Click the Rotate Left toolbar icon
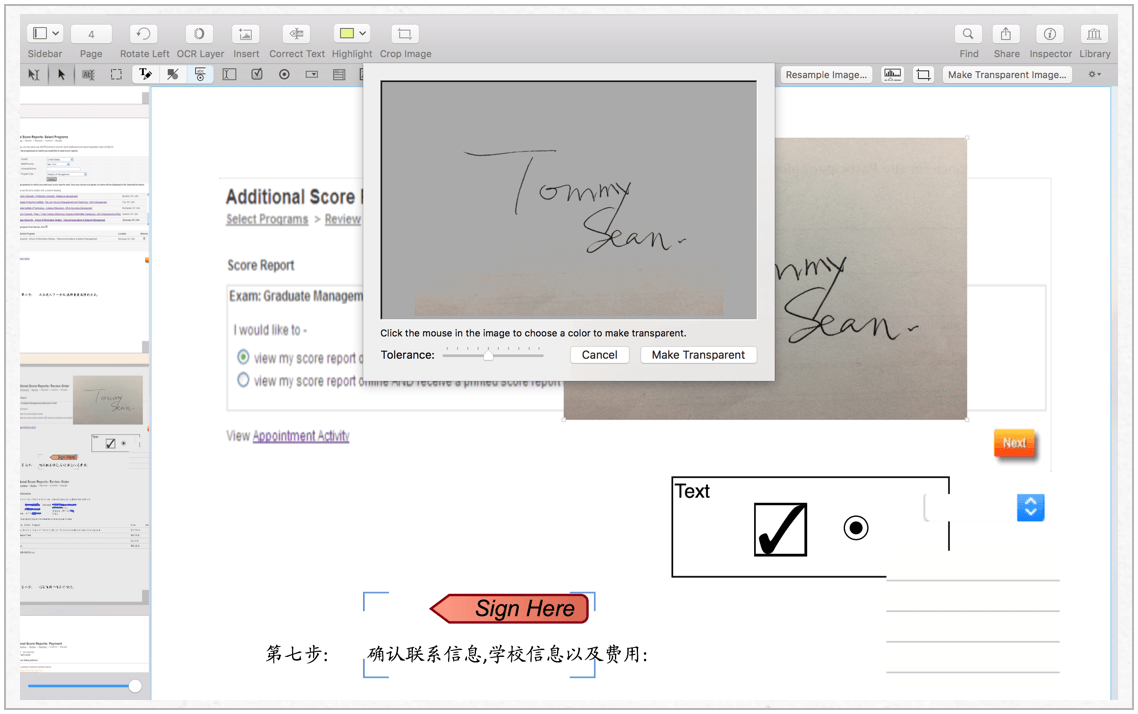Viewport: 1138px width, 714px height. 144,34
